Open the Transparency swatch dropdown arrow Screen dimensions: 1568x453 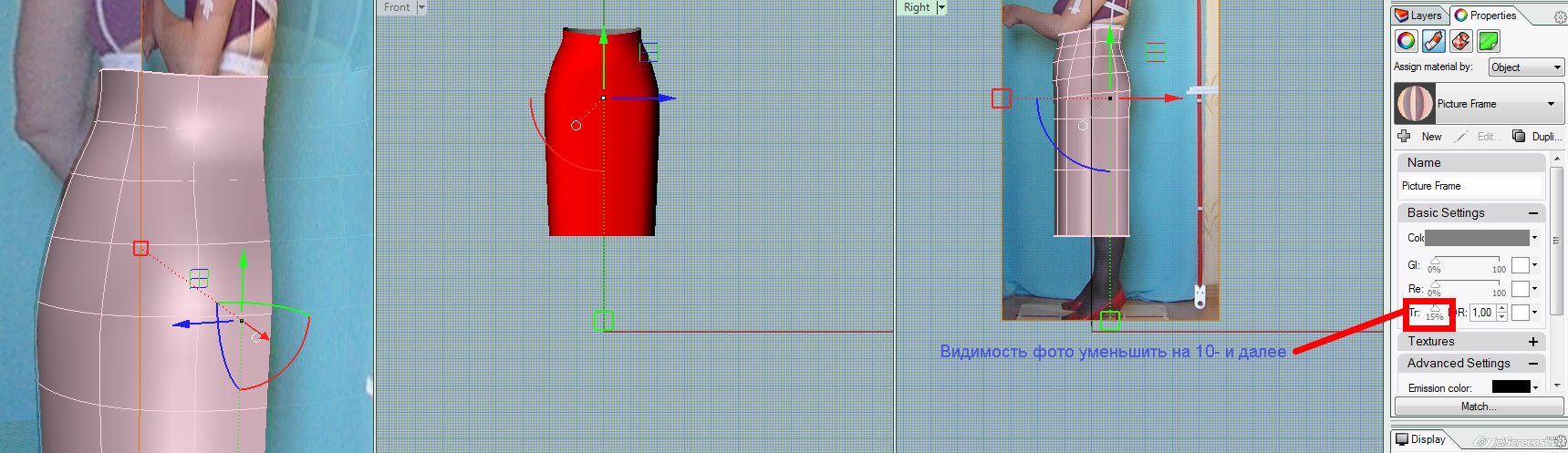(1535, 313)
